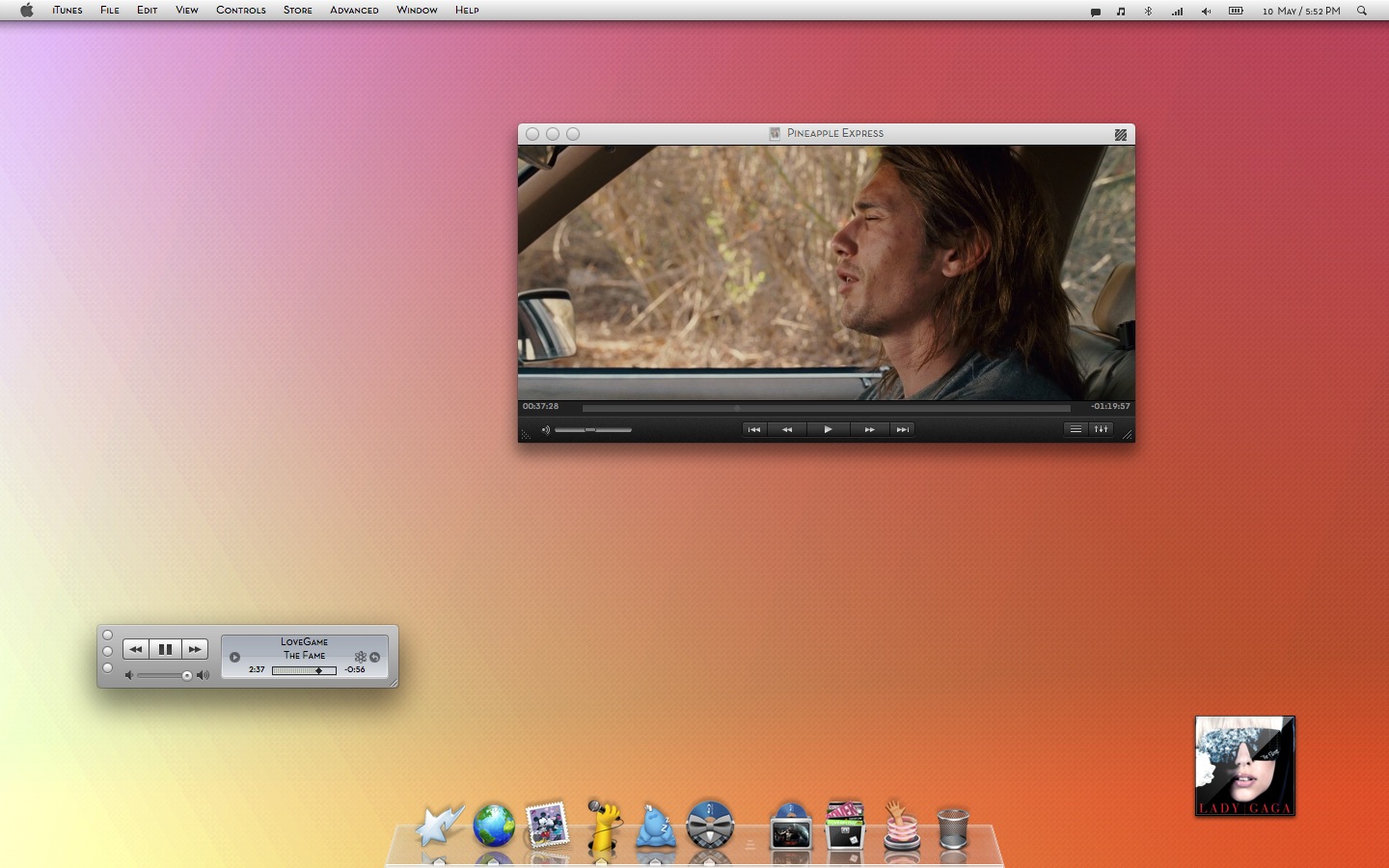Screen dimensions: 1389x868
Task: Click the remaining time -0:56 in iTunes
Action: 355,669
